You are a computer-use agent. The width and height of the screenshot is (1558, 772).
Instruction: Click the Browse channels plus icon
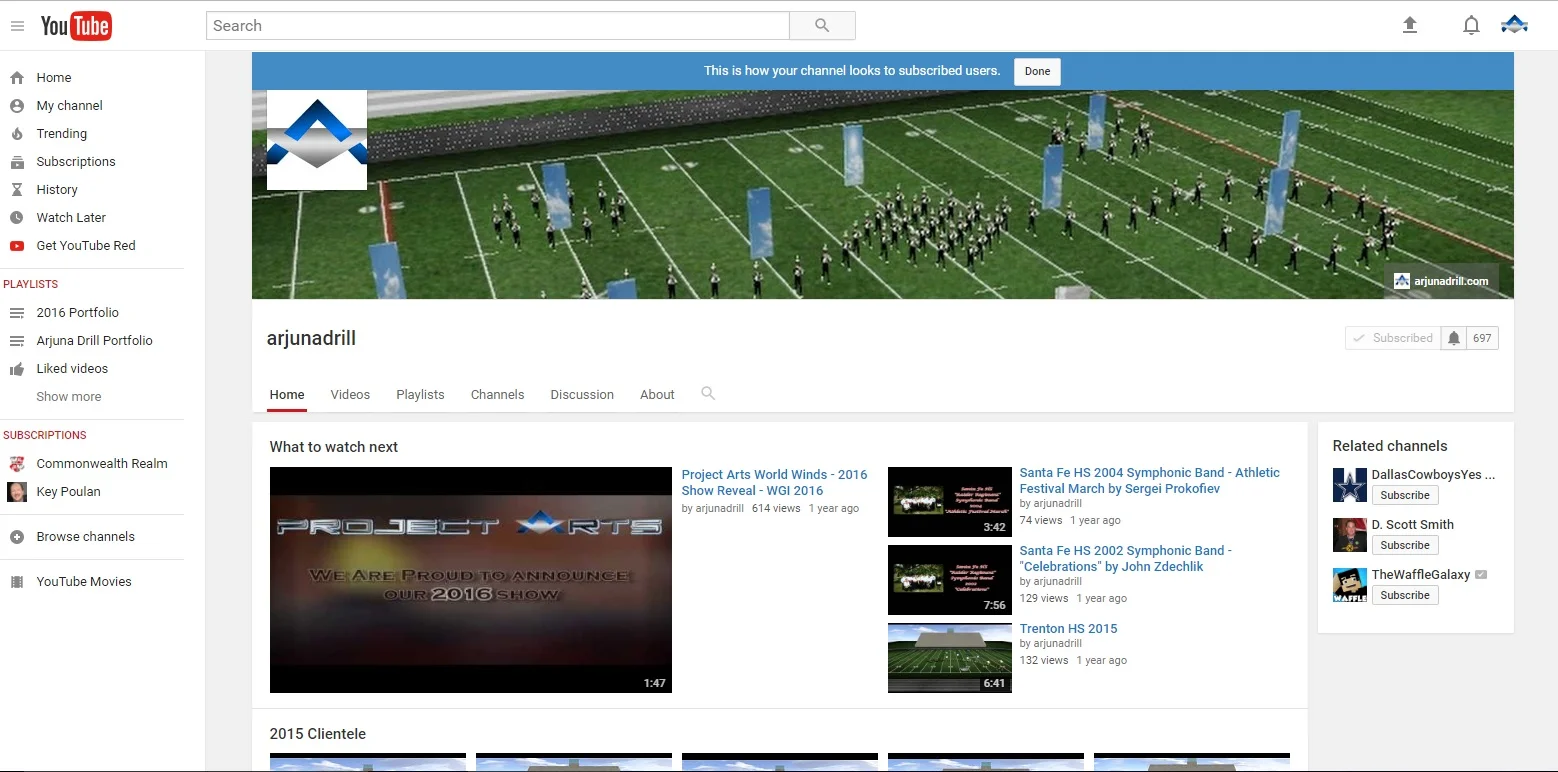[x=17, y=536]
